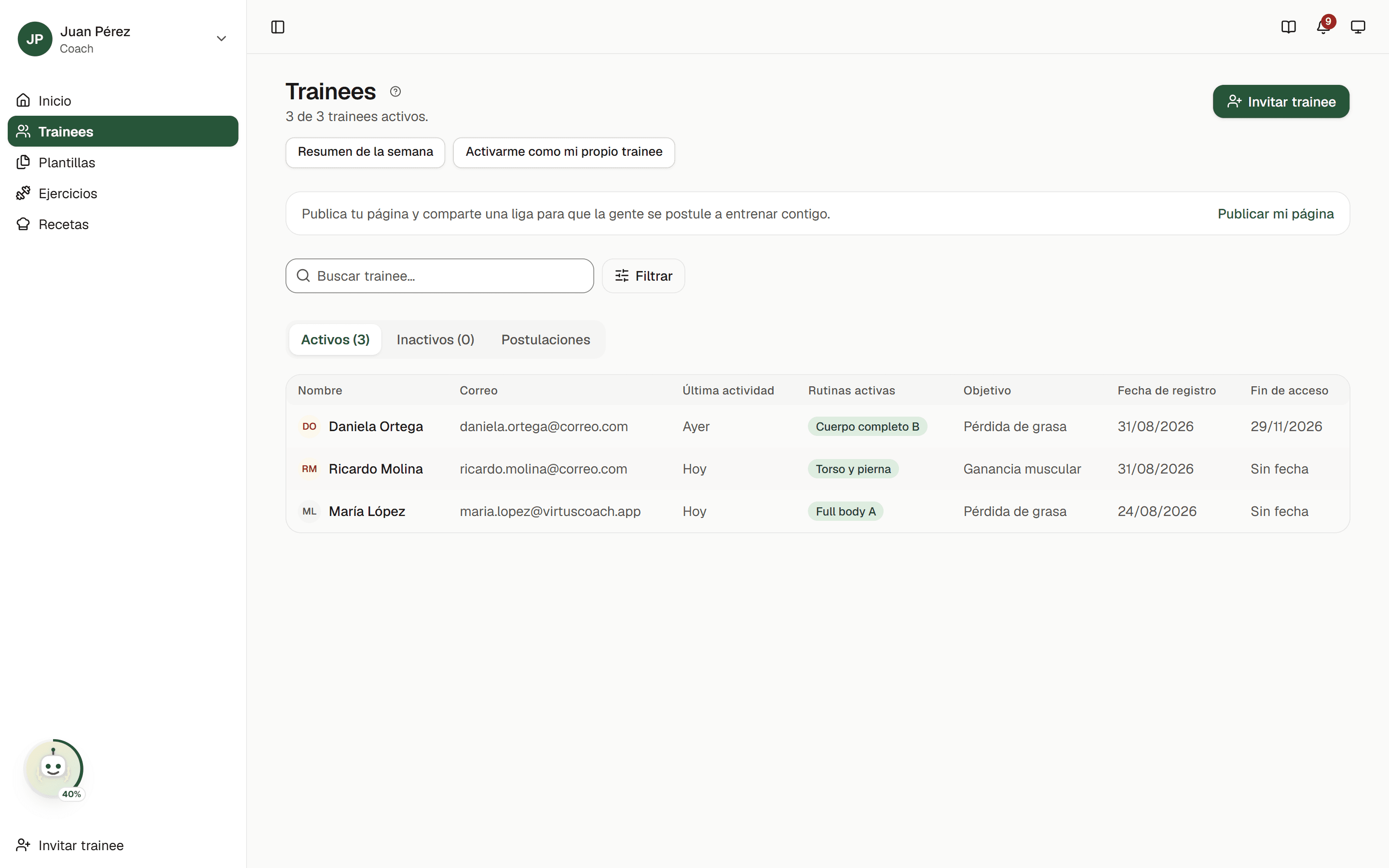Viewport: 1389px width, 868px height.
Task: Click the Torso y pierna routine tag
Action: [853, 469]
